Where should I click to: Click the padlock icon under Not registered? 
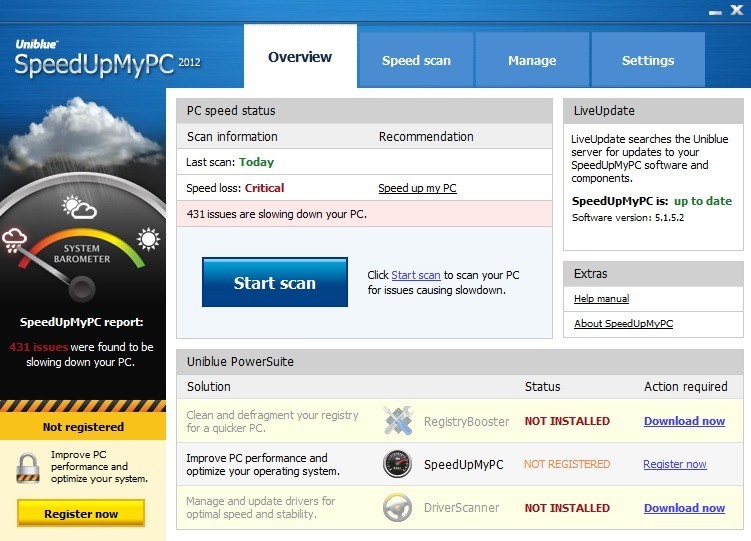[27, 466]
